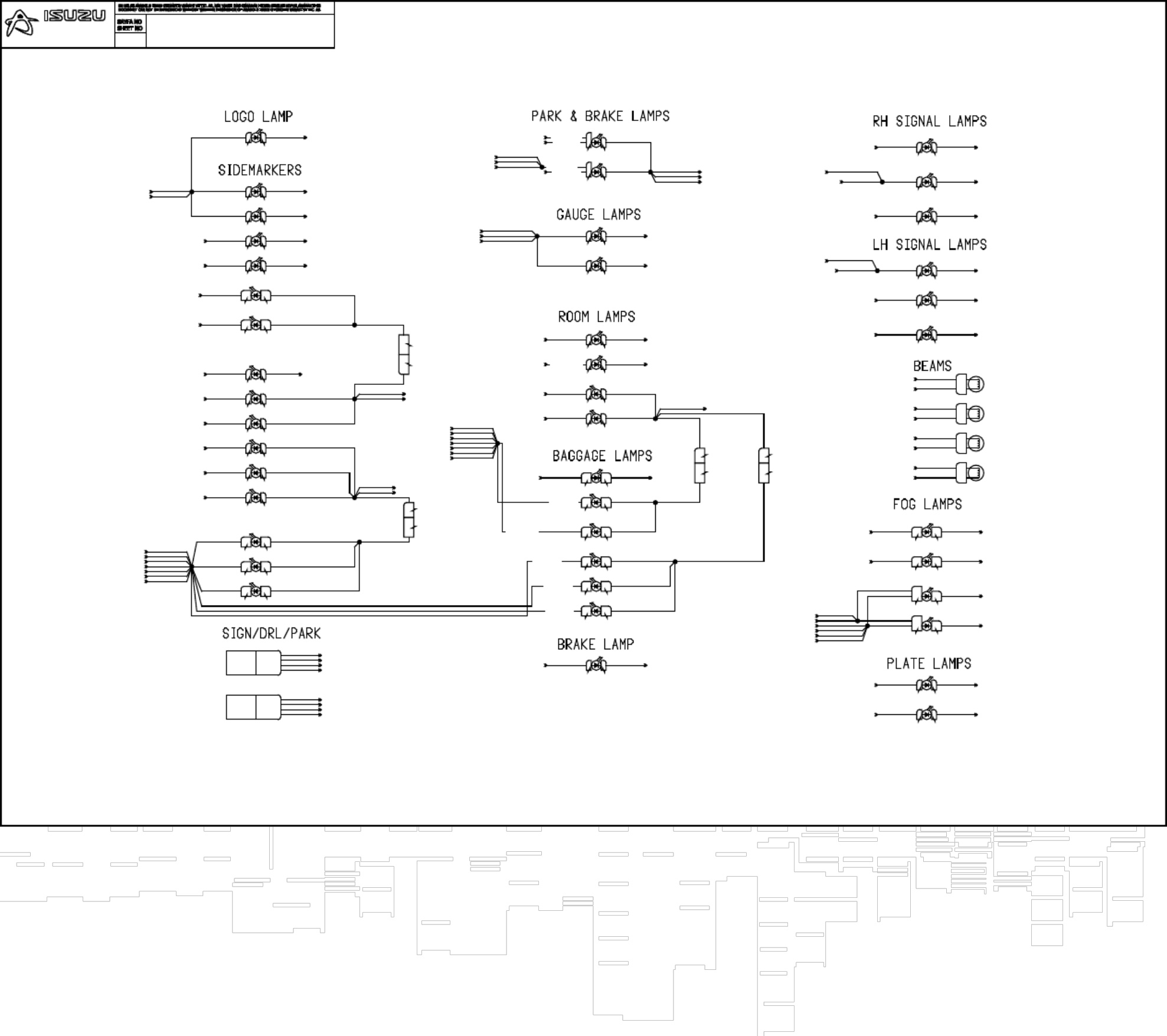Select the GAUGE LAMPS label
This screenshot has width=1167, height=1036.
[599, 214]
